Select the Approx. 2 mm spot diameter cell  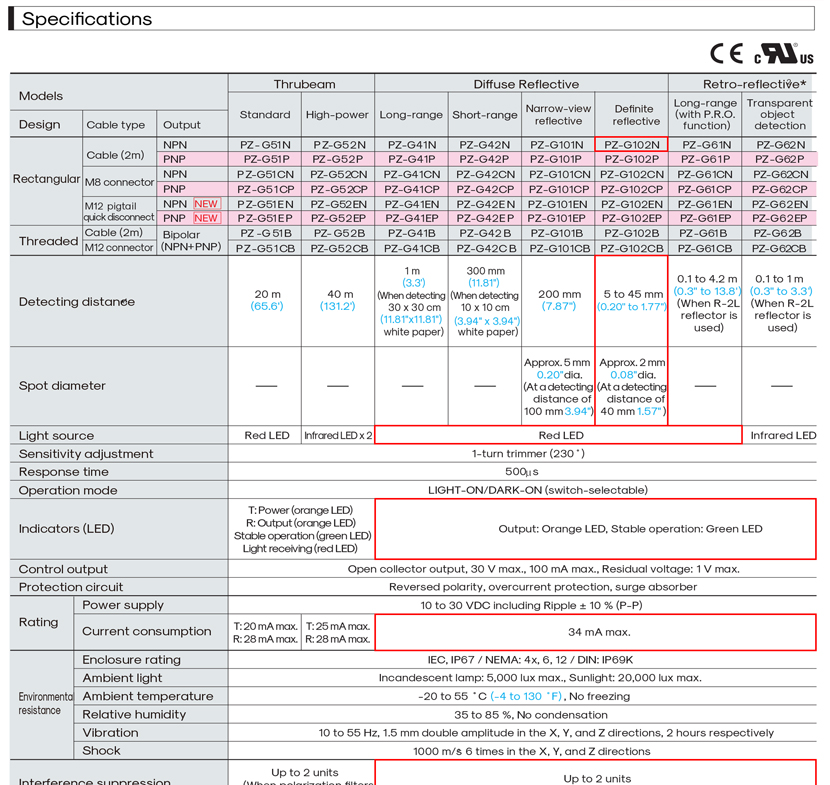(631, 386)
